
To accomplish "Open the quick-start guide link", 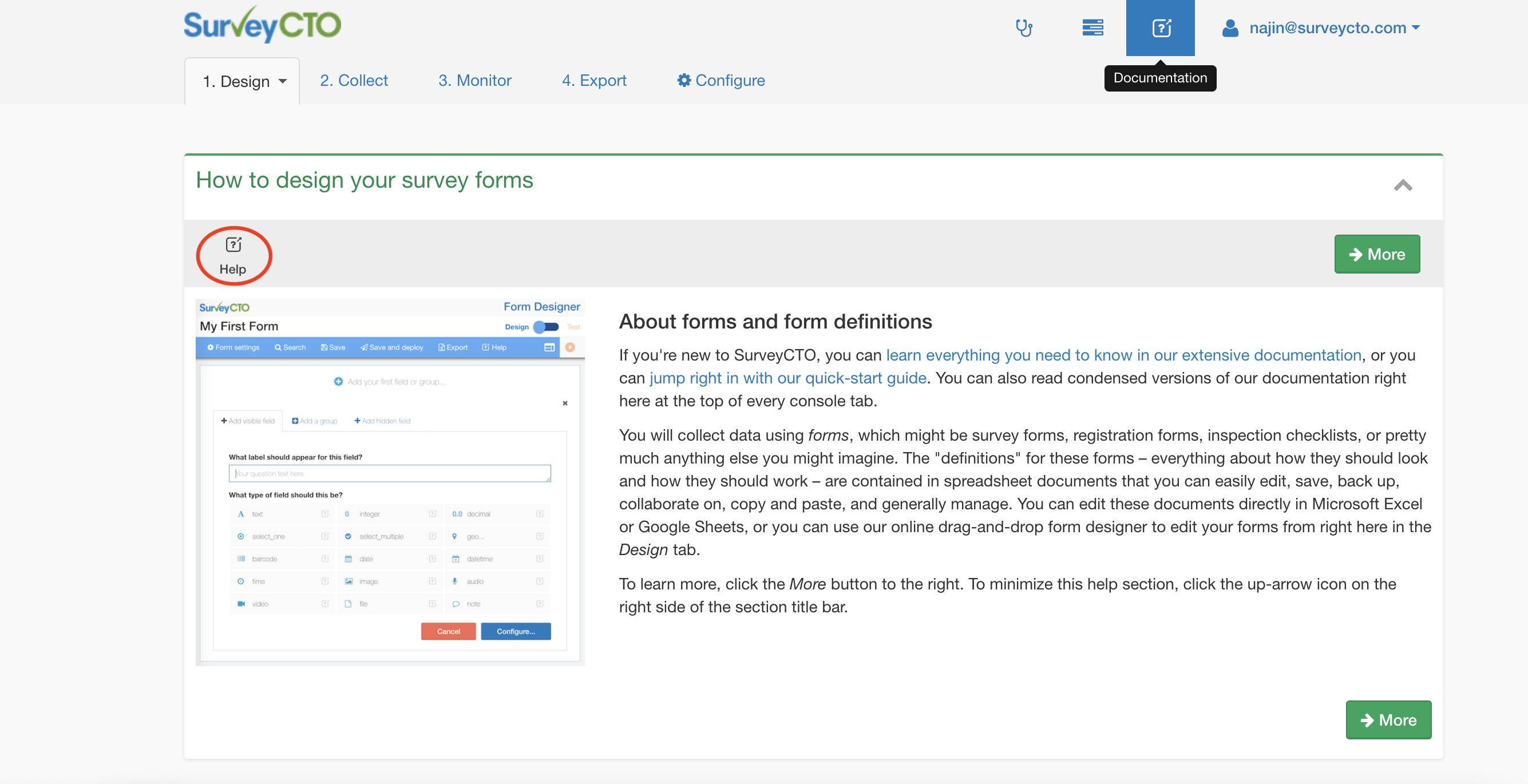I will (x=787, y=378).
